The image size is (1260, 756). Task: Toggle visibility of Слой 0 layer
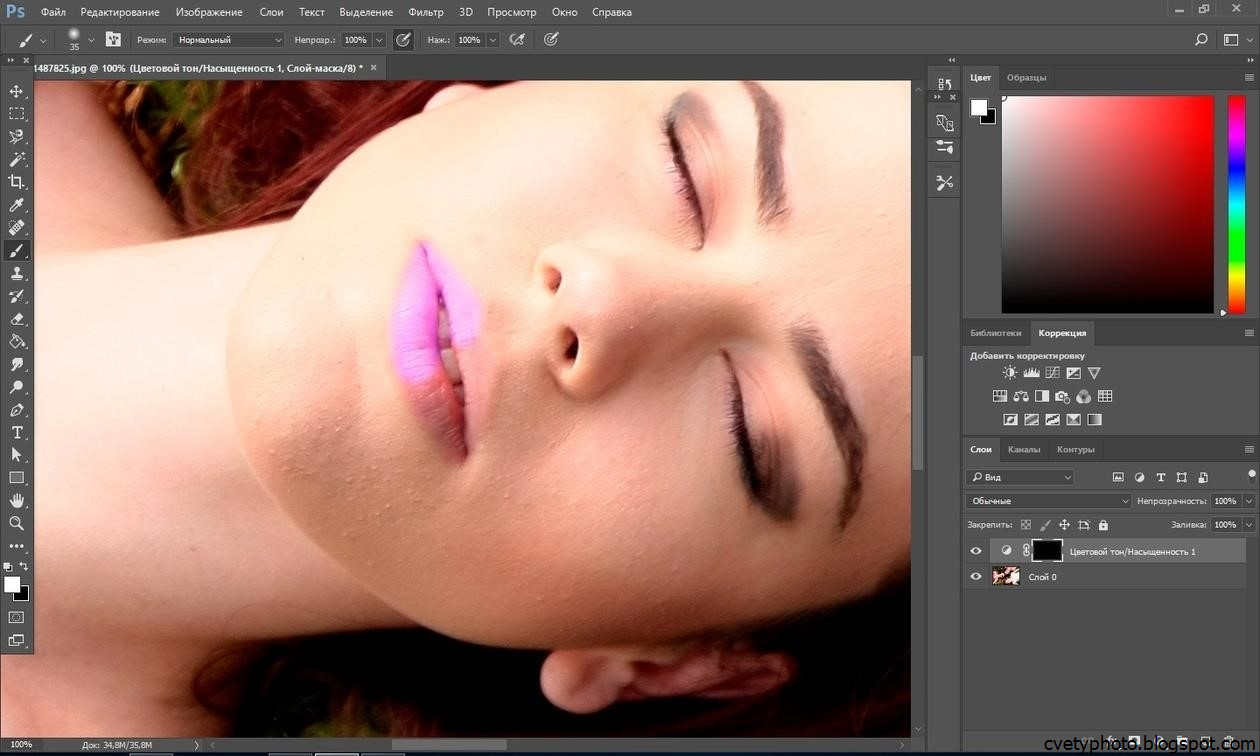coord(976,577)
